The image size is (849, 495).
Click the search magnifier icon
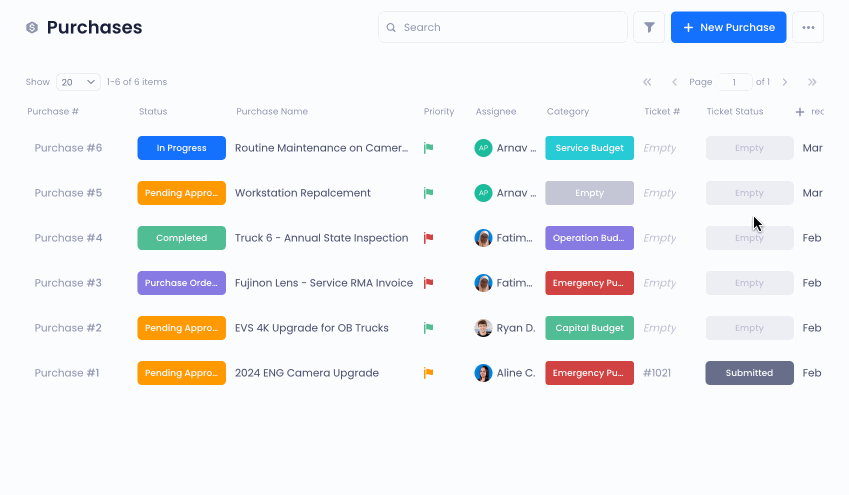click(x=391, y=28)
